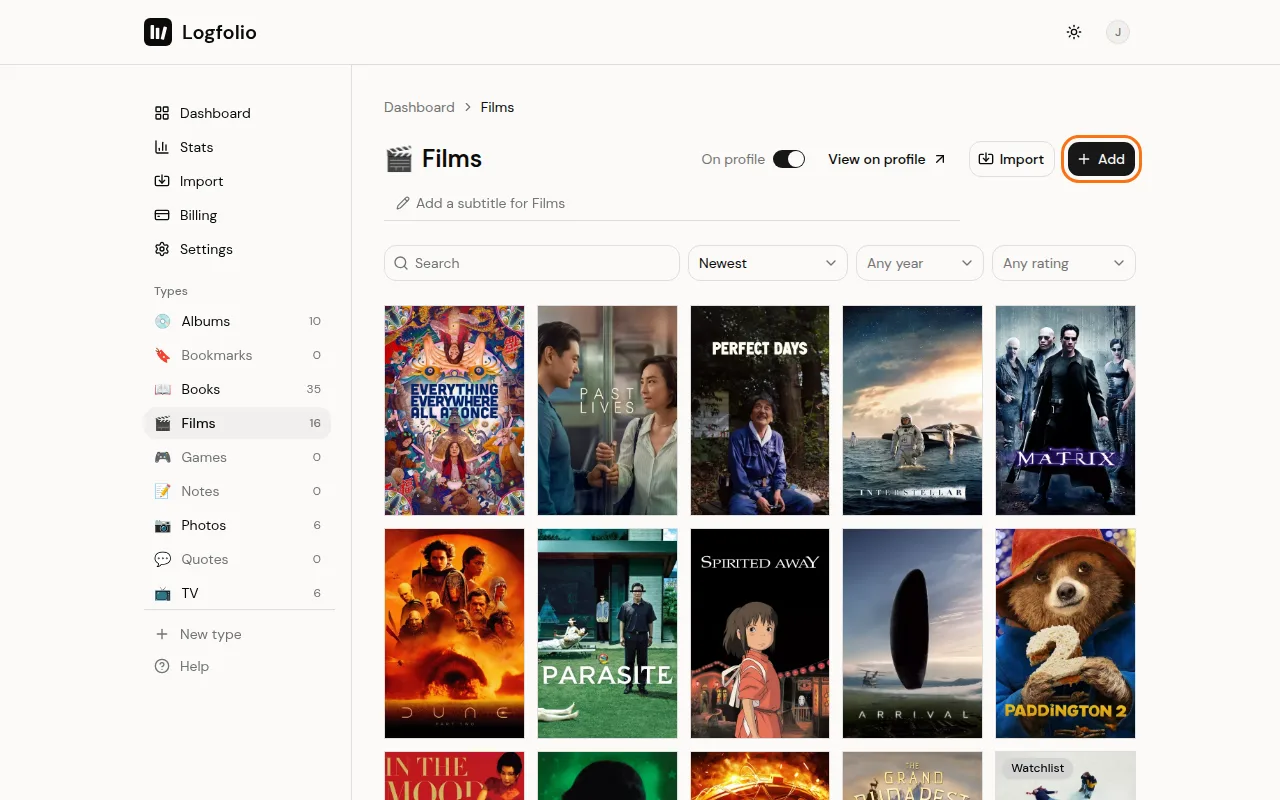Click the Types section label
The image size is (1280, 800).
[x=171, y=291]
